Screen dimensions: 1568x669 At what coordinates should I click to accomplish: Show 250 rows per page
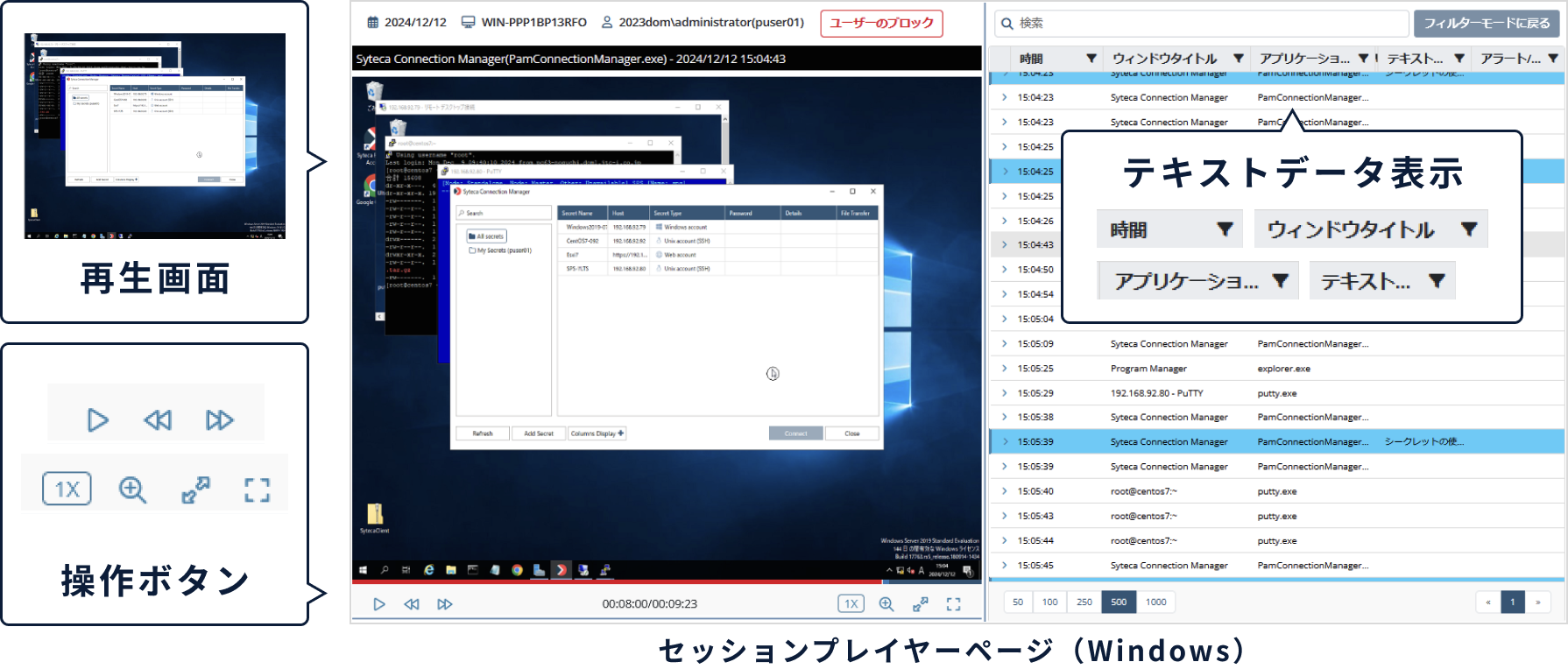1084,602
